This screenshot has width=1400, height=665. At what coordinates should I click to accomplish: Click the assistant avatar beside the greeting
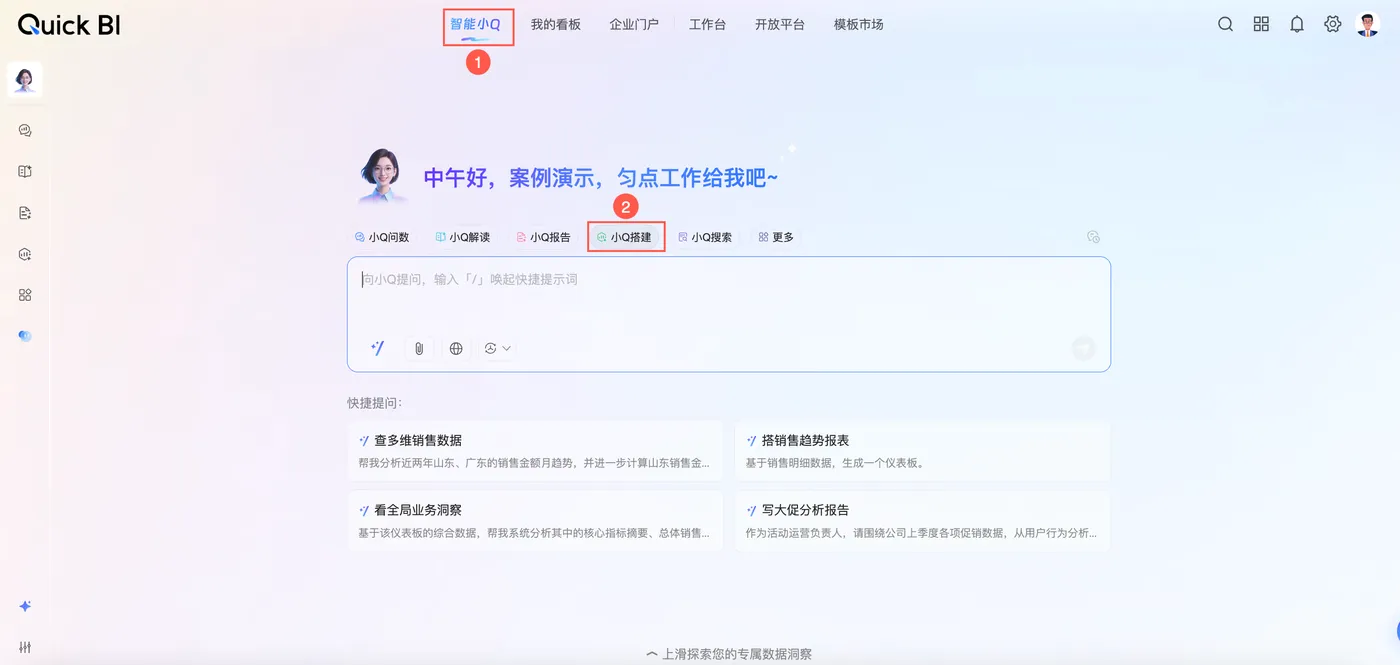384,175
